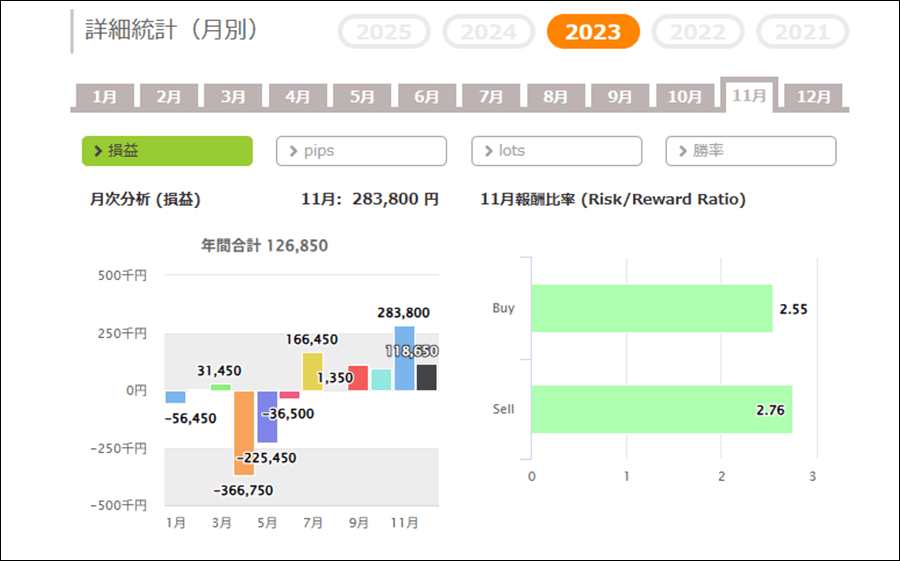
Task: Open the 2021 year statistics
Action: tap(802, 32)
